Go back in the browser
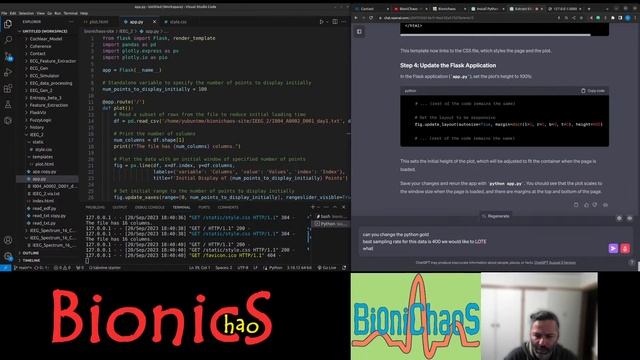Screen dimensions: 640x360 point(356,18)
